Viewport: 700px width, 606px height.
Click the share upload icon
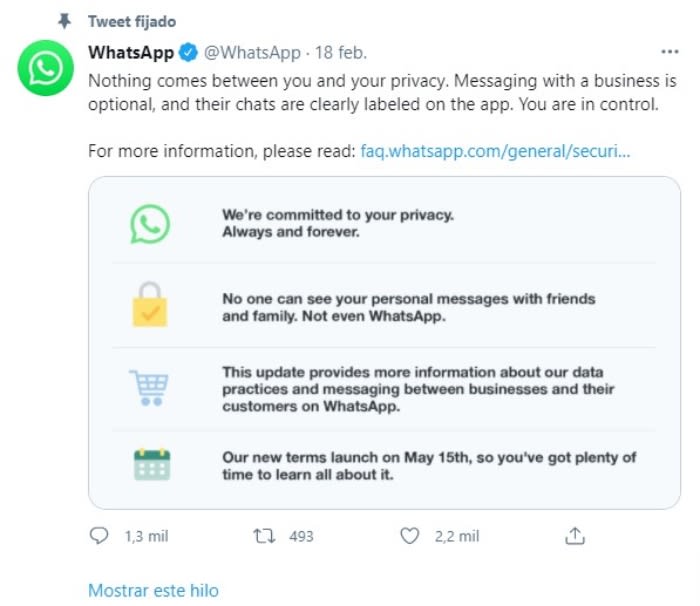click(574, 537)
